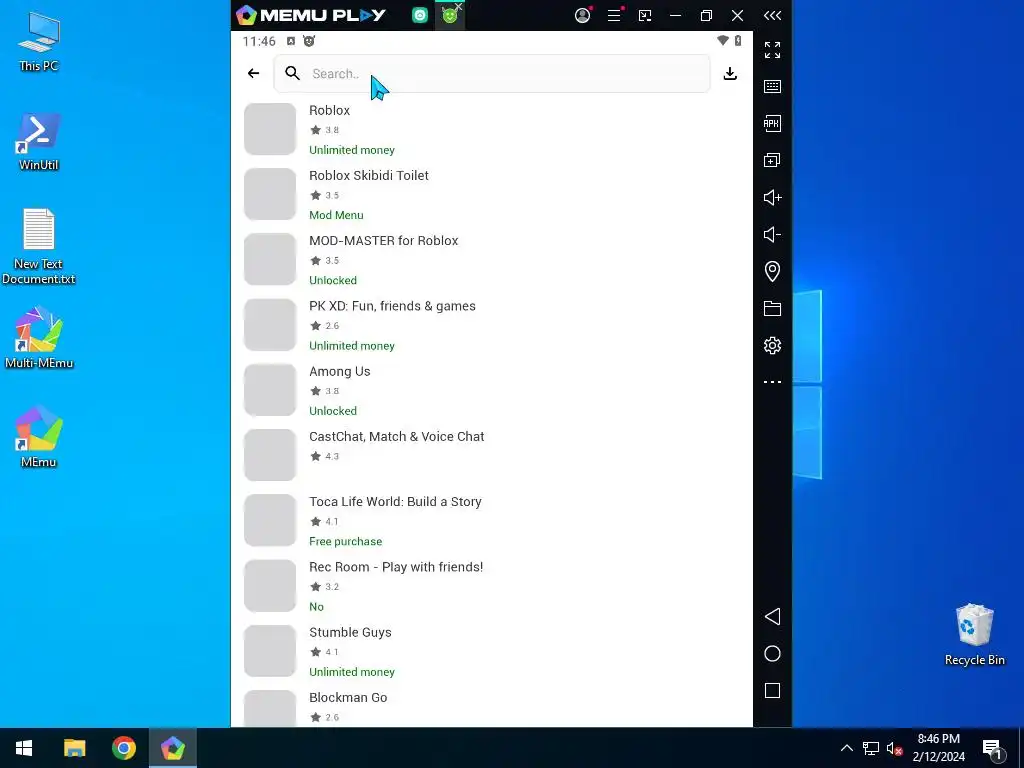The height and width of the screenshot is (768, 1024).
Task: Open PK XD: Fun, friends & games
Action: (492, 325)
